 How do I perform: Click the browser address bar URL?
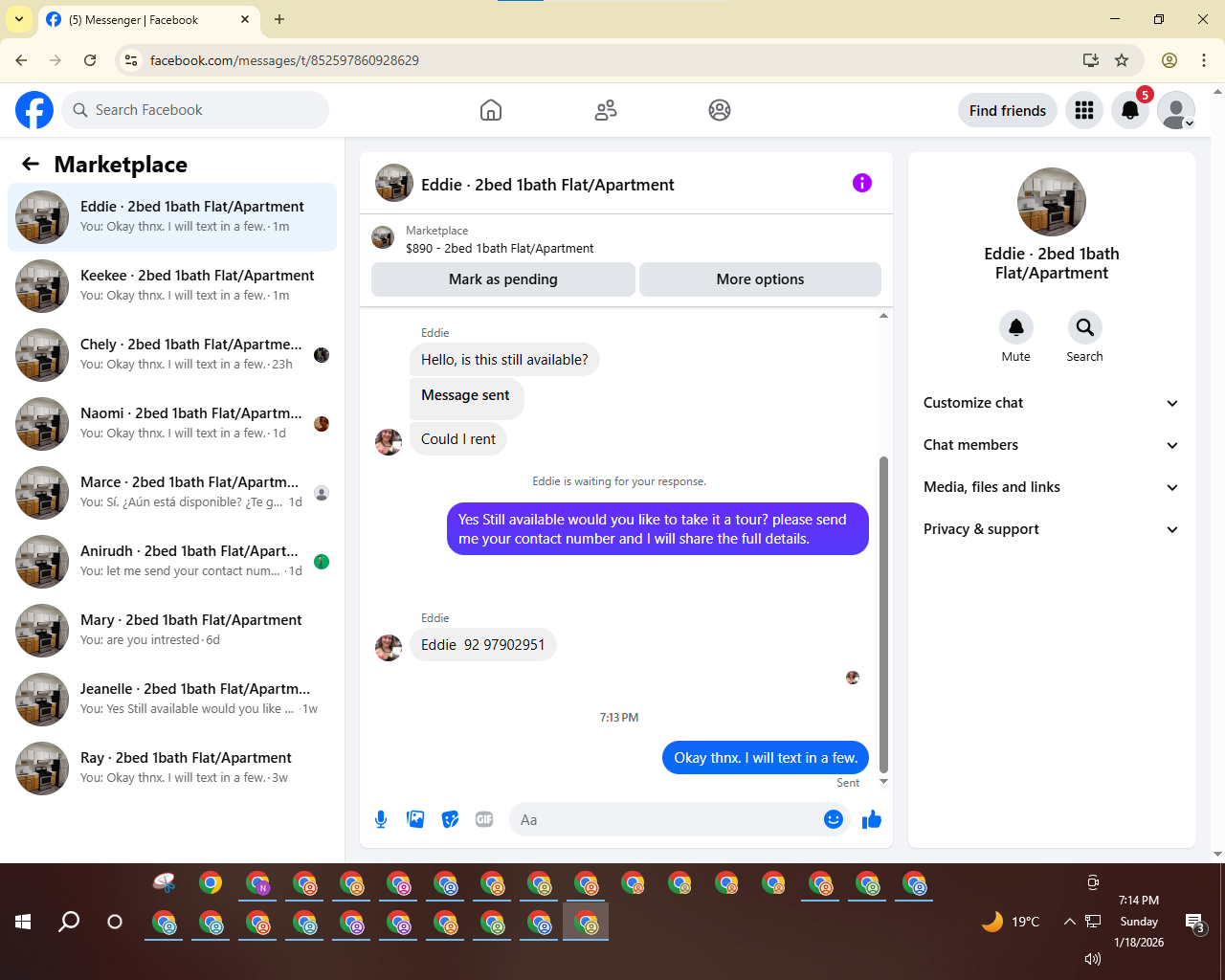(284, 60)
